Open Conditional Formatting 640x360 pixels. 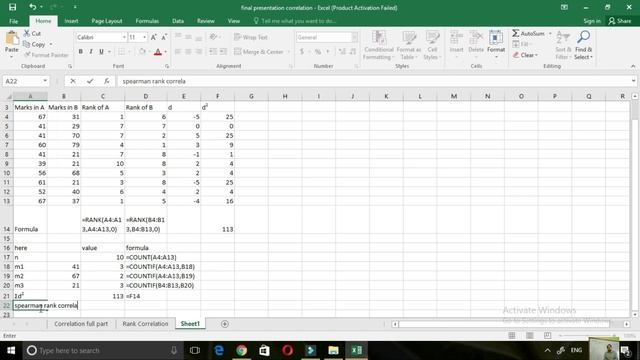[379, 45]
